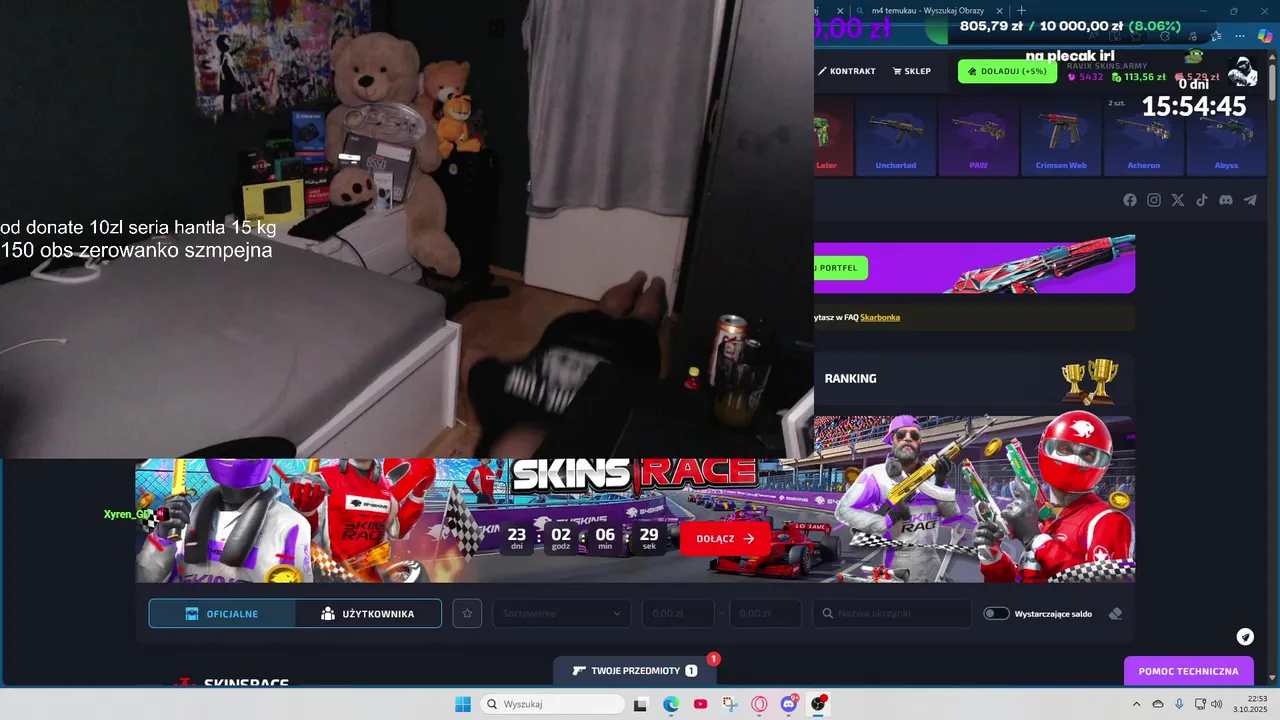Launch Microsoft Edge from the taskbar
This screenshot has width=1280, height=720.
671,704
